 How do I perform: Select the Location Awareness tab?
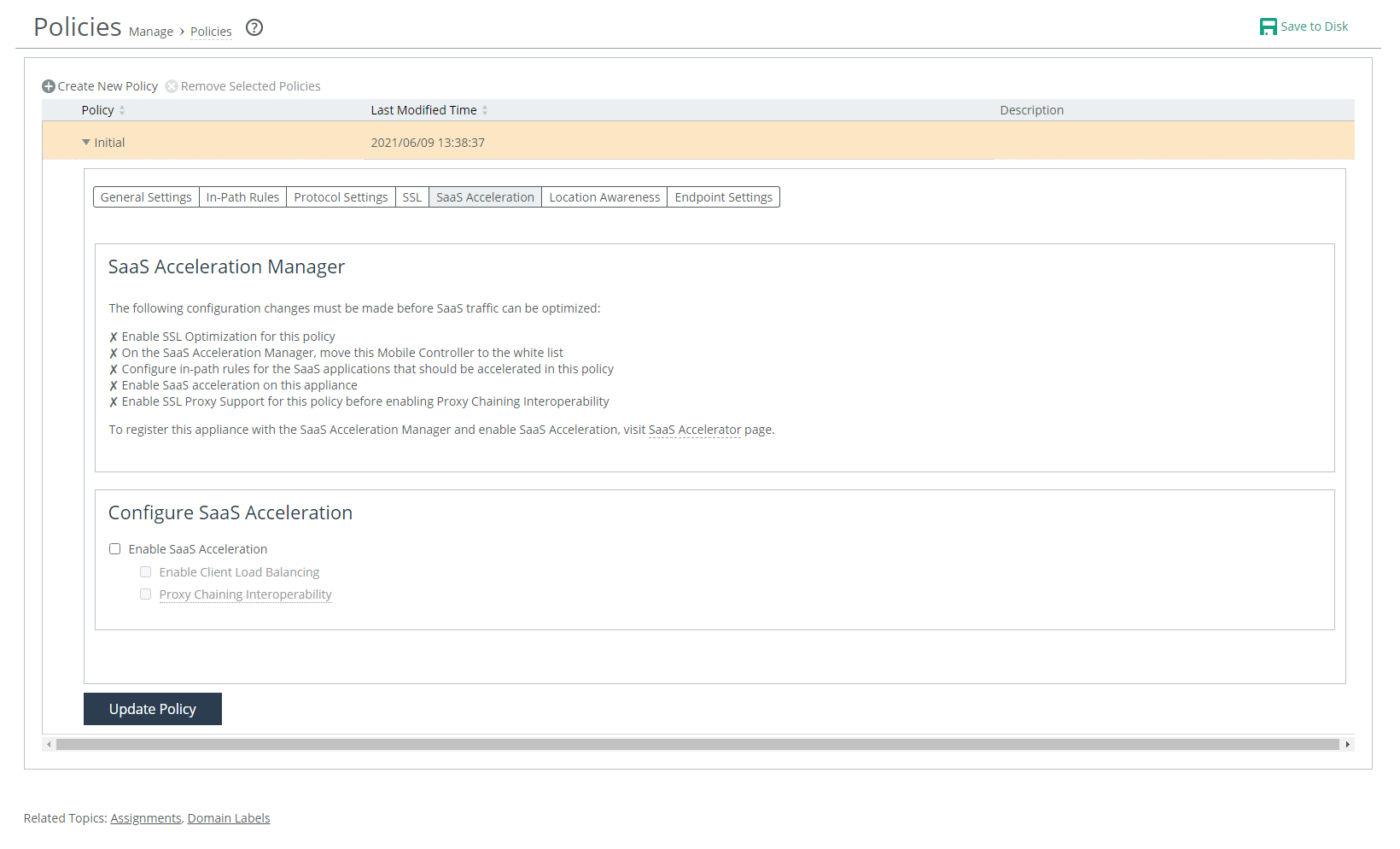tap(604, 197)
